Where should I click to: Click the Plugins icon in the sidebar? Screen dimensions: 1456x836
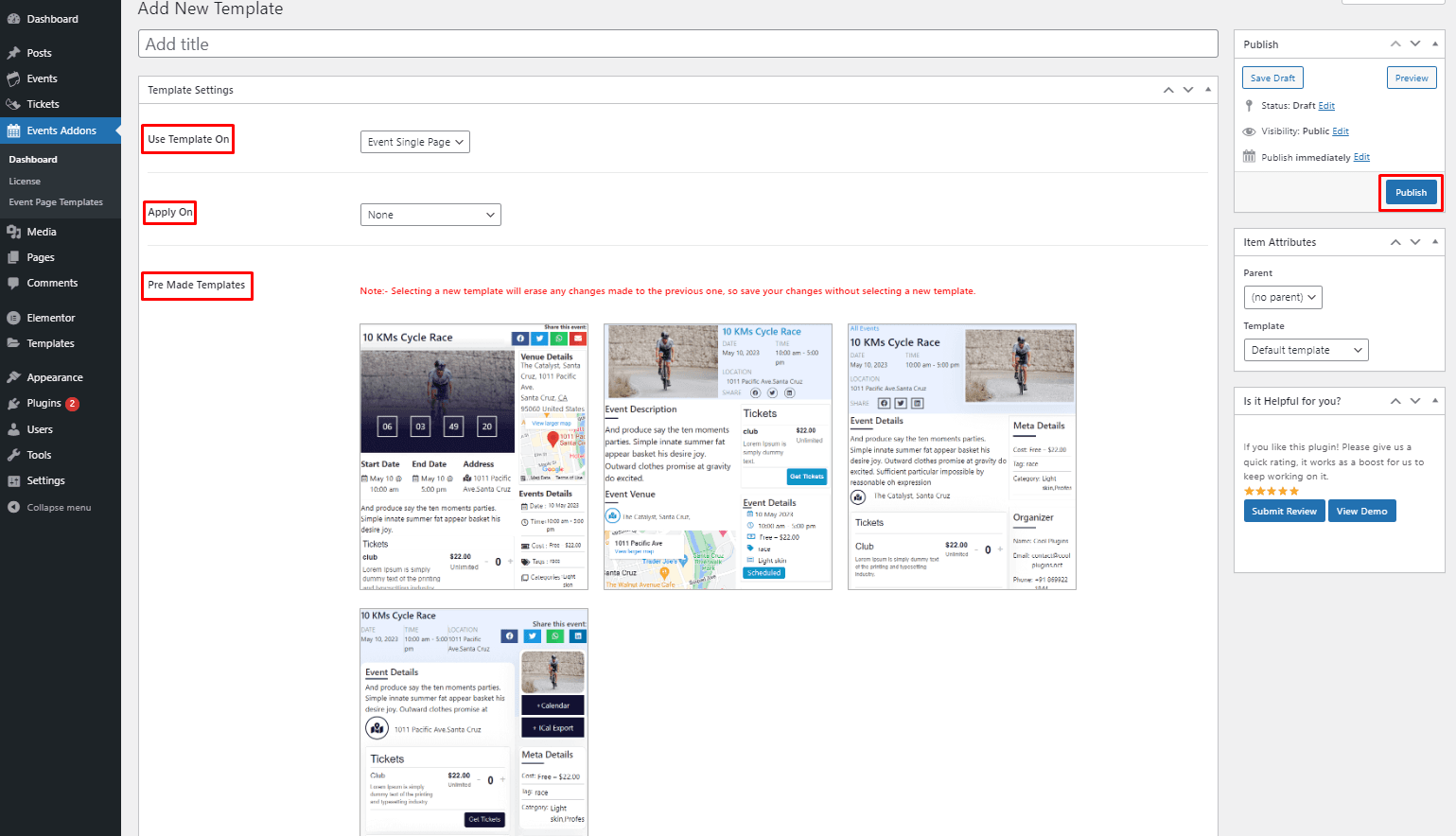[x=13, y=404]
